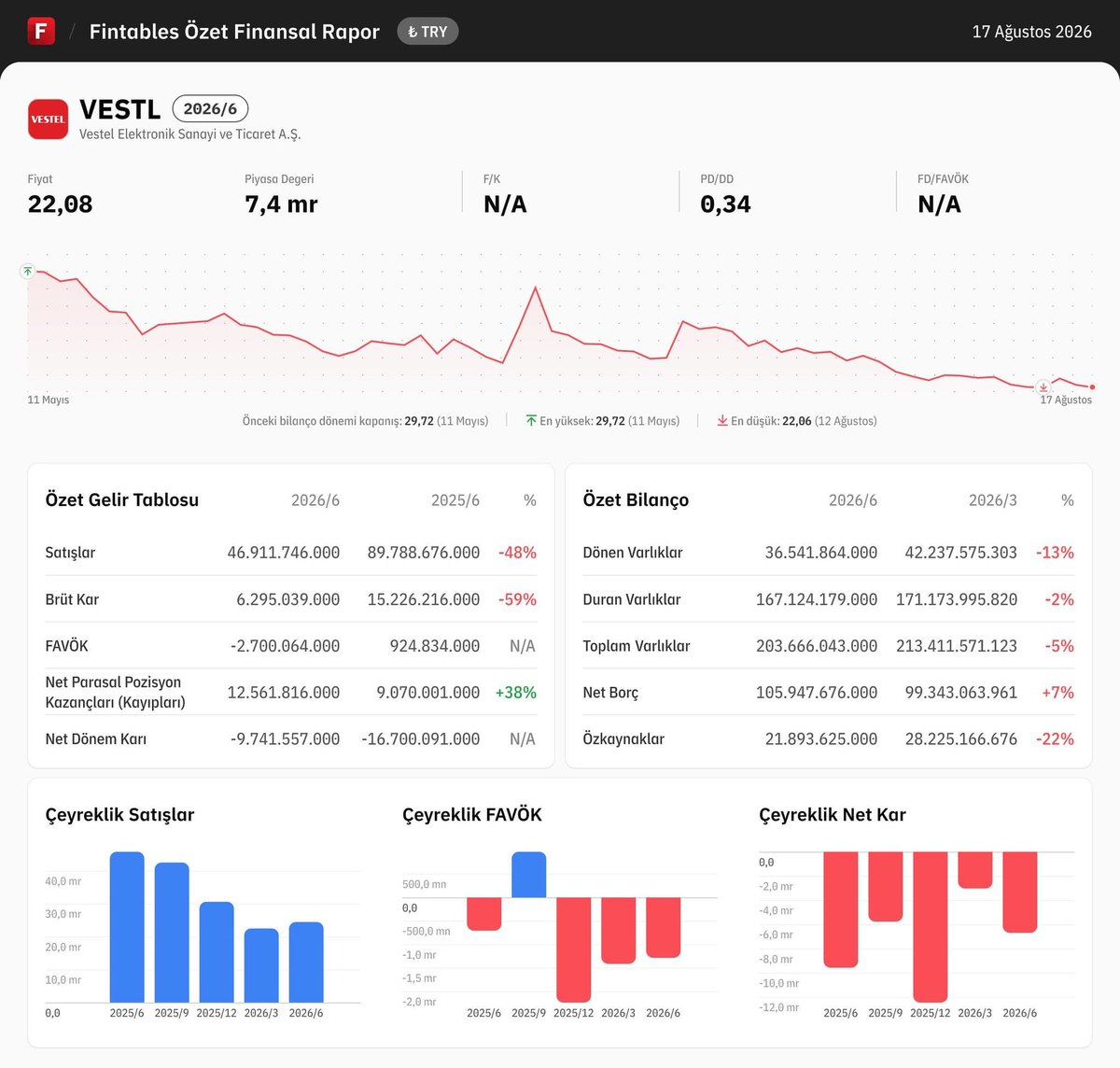The image size is (1120, 1068).
Task: Click the TRY currency badge
Action: coord(427,32)
